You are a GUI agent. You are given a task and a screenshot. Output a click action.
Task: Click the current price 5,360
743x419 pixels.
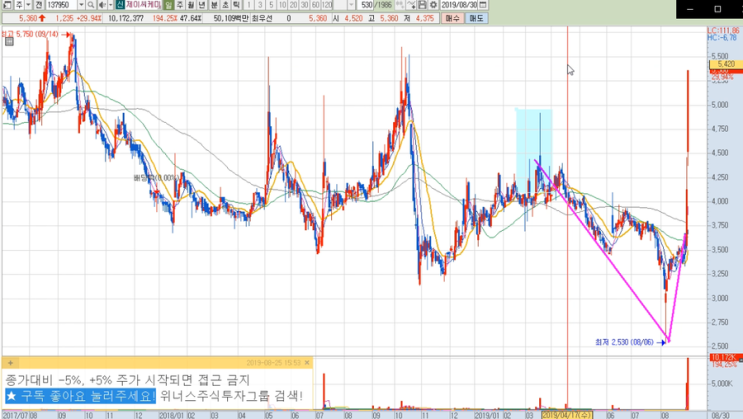pos(28,18)
